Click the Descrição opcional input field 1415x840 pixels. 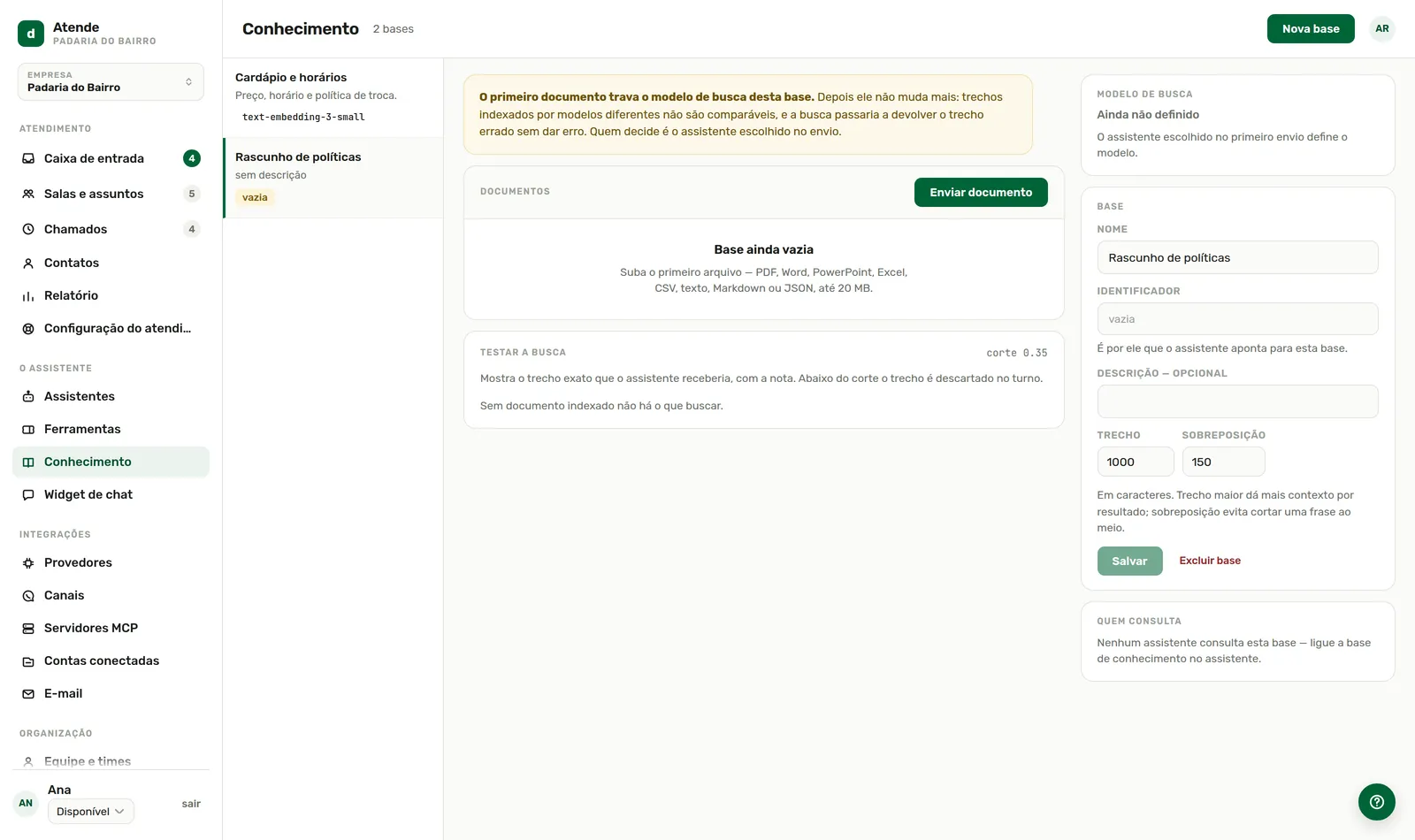pos(1237,401)
